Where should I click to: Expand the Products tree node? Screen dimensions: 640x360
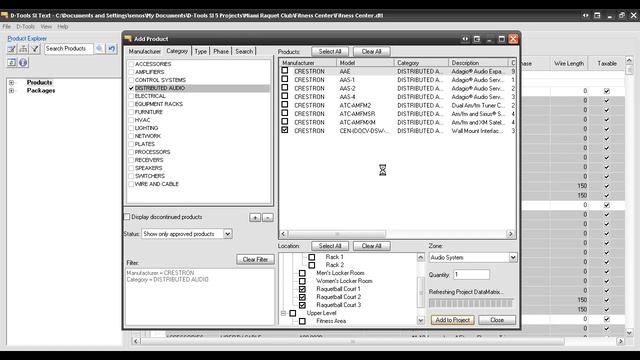coord(11,82)
